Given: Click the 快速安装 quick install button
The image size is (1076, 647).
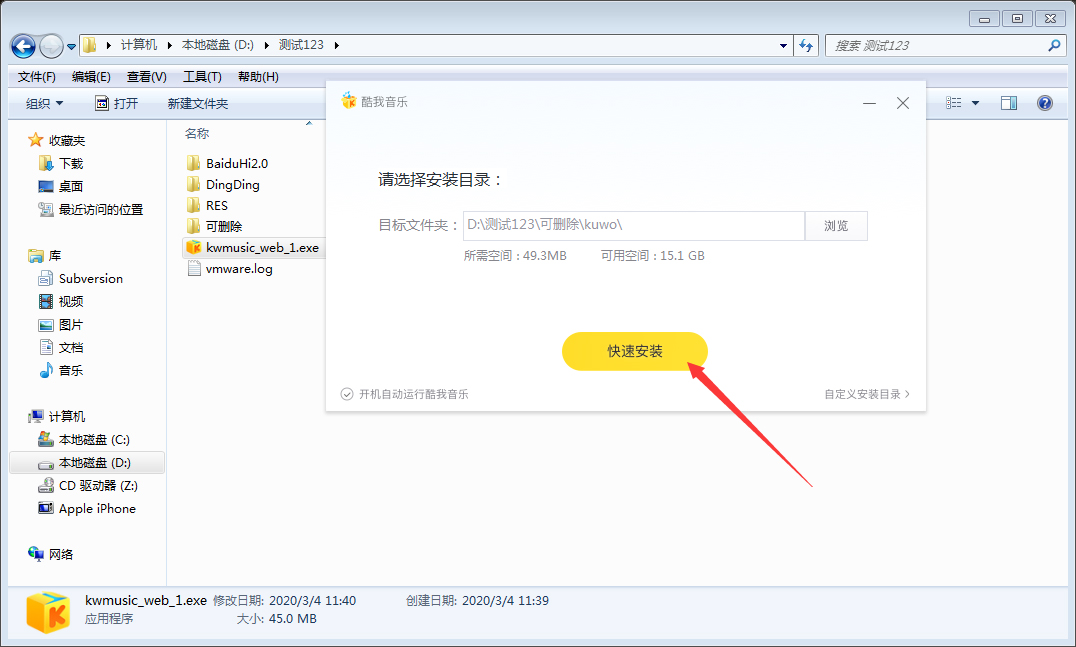Looking at the screenshot, I should (x=634, y=351).
